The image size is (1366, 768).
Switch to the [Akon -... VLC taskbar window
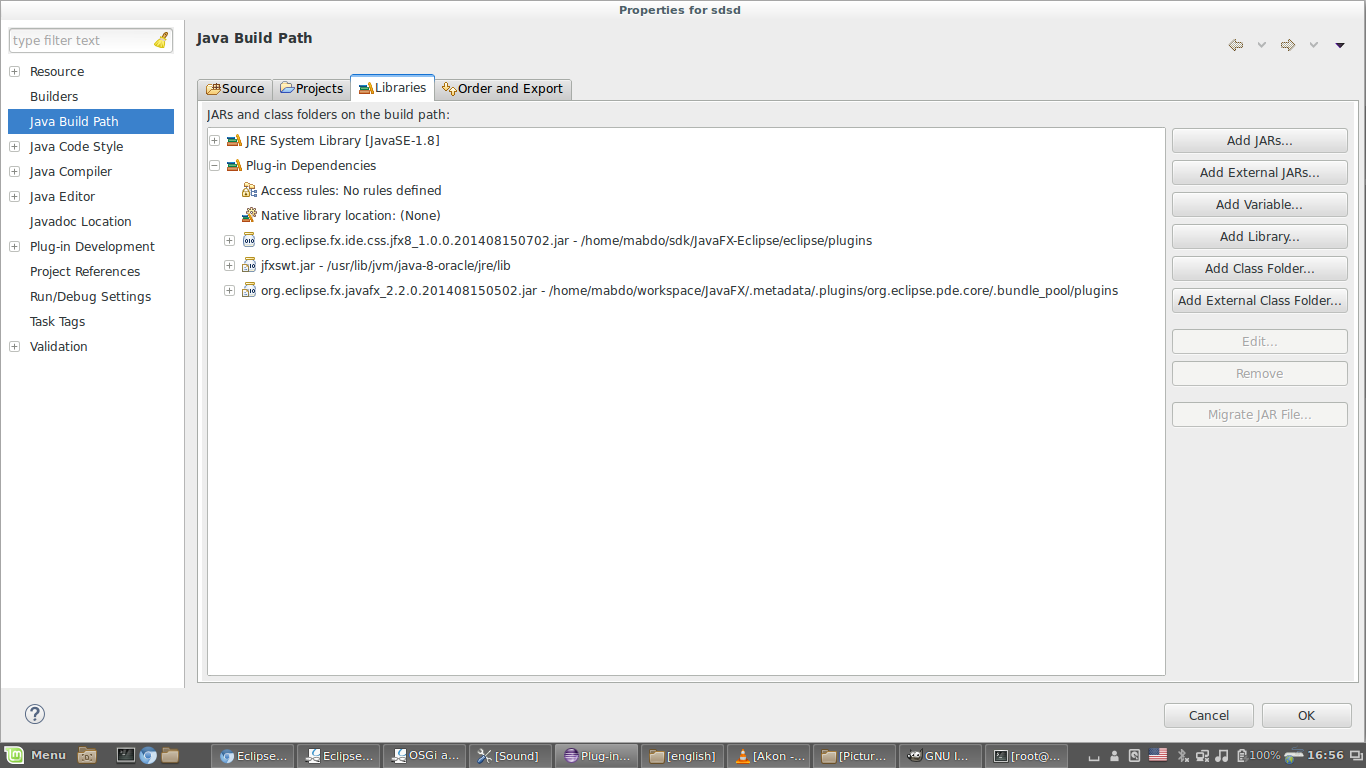[767, 756]
